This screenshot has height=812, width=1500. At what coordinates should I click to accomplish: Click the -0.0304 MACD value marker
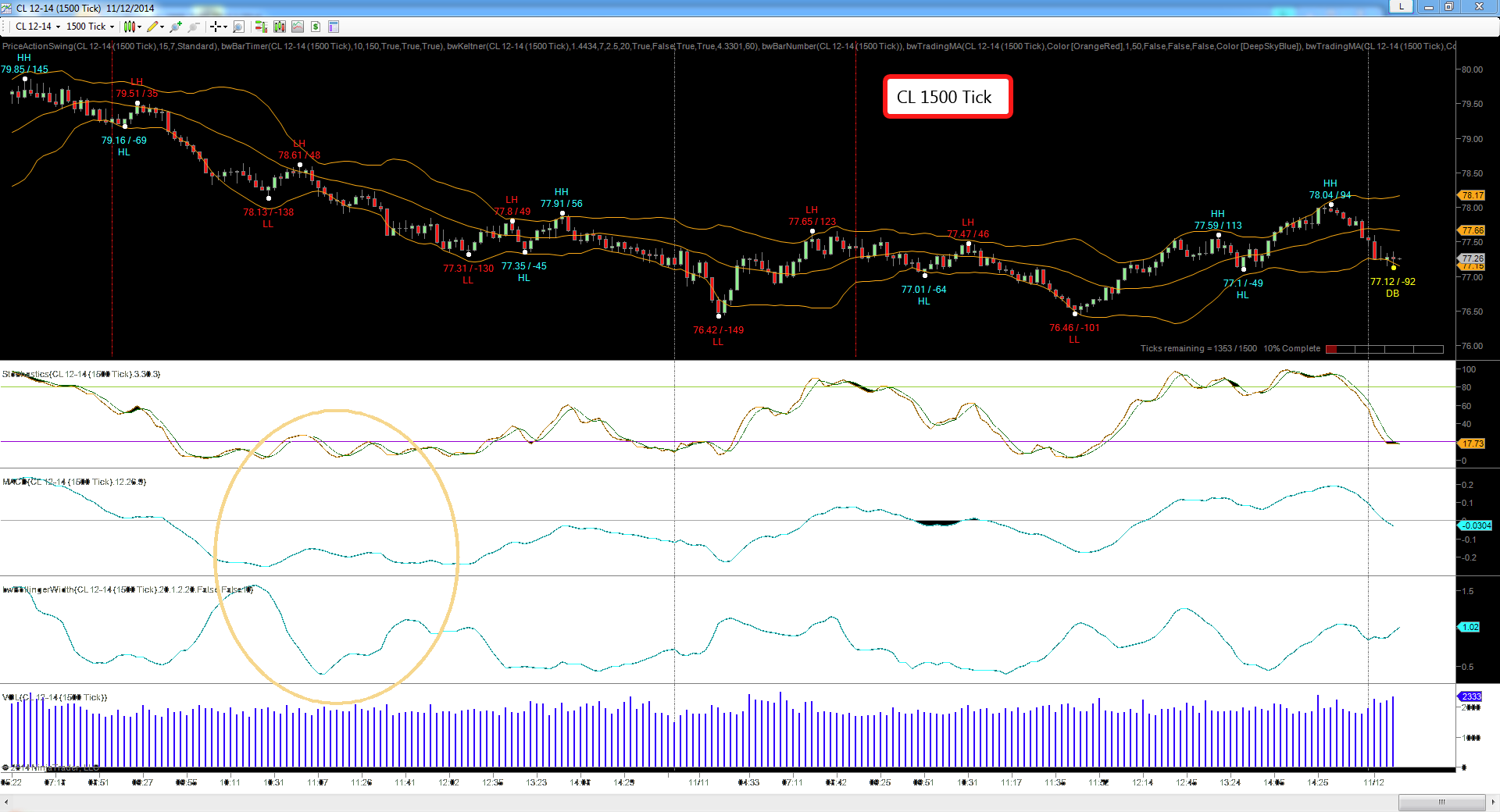click(x=1476, y=525)
